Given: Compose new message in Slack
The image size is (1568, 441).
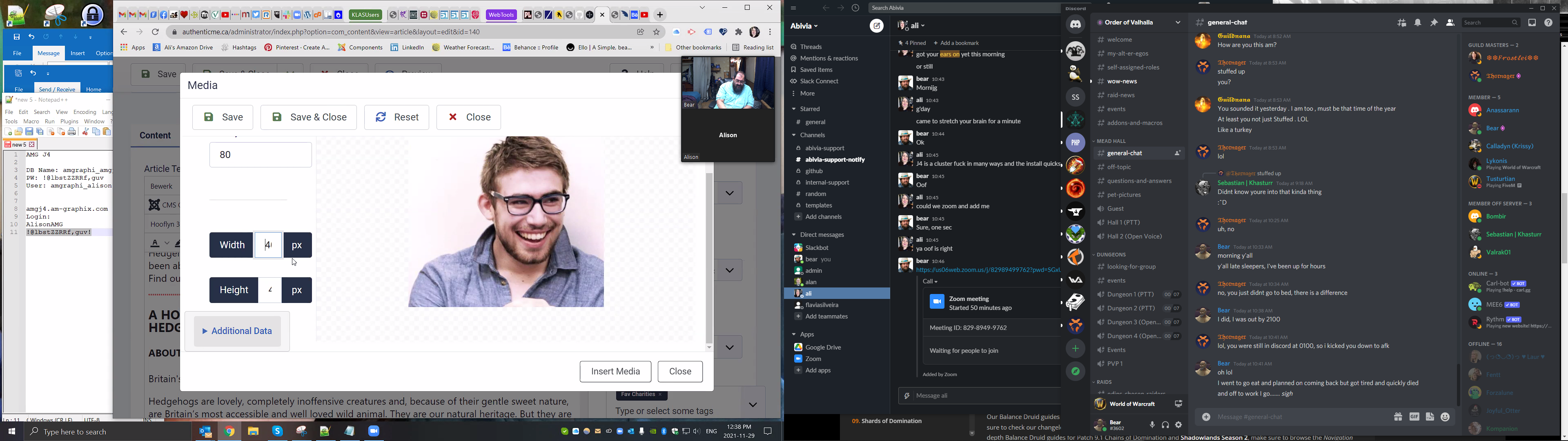Looking at the screenshot, I should 877,26.
